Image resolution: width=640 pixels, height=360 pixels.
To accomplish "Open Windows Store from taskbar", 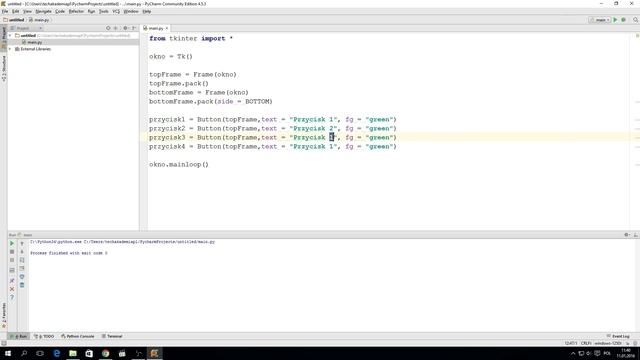I will coord(89,353).
